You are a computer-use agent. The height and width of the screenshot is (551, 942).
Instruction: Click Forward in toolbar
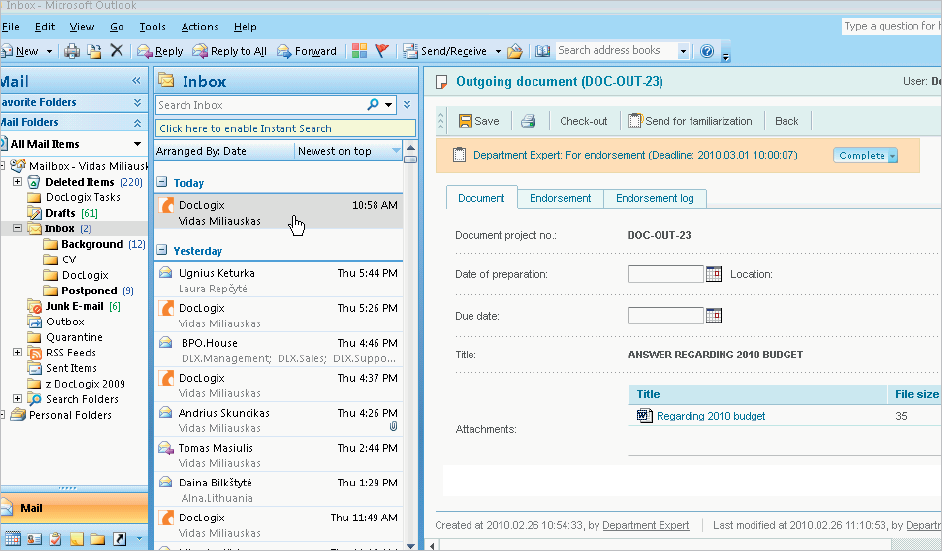(x=307, y=51)
